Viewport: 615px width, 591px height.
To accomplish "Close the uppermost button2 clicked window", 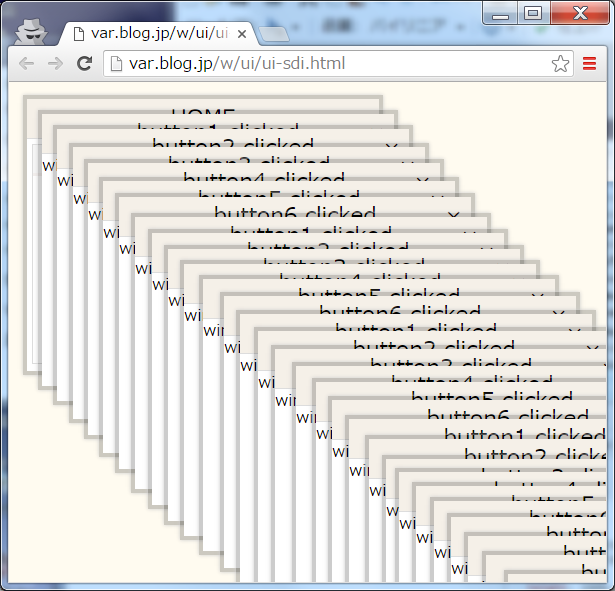I will click(391, 146).
